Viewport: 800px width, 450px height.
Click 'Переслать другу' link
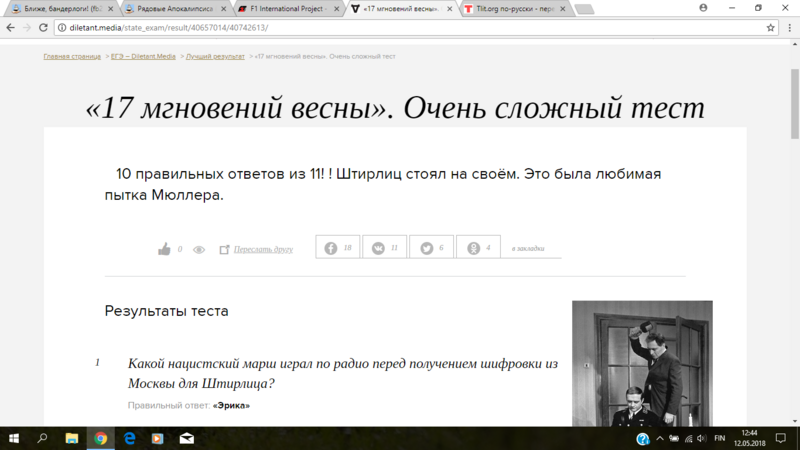263,249
